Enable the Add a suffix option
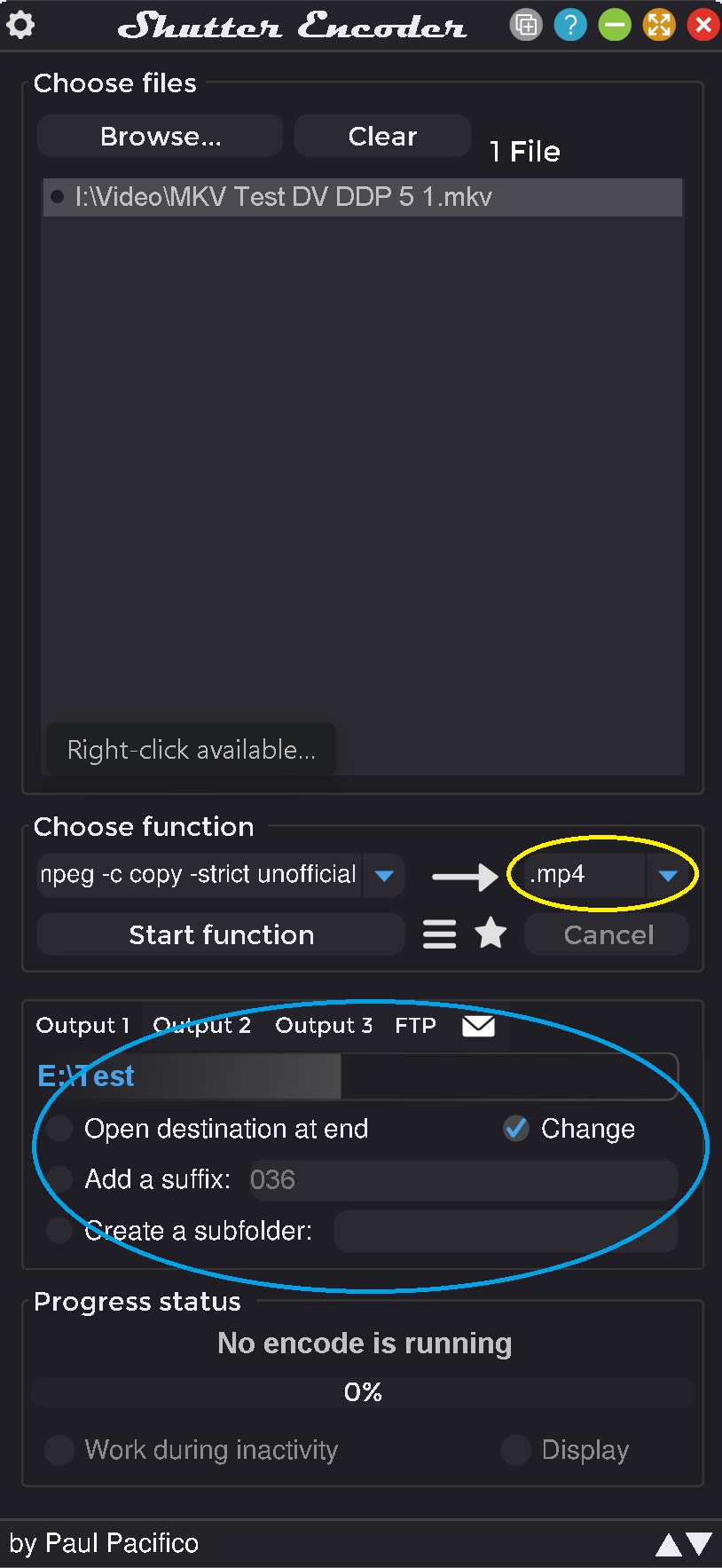 click(x=60, y=1179)
